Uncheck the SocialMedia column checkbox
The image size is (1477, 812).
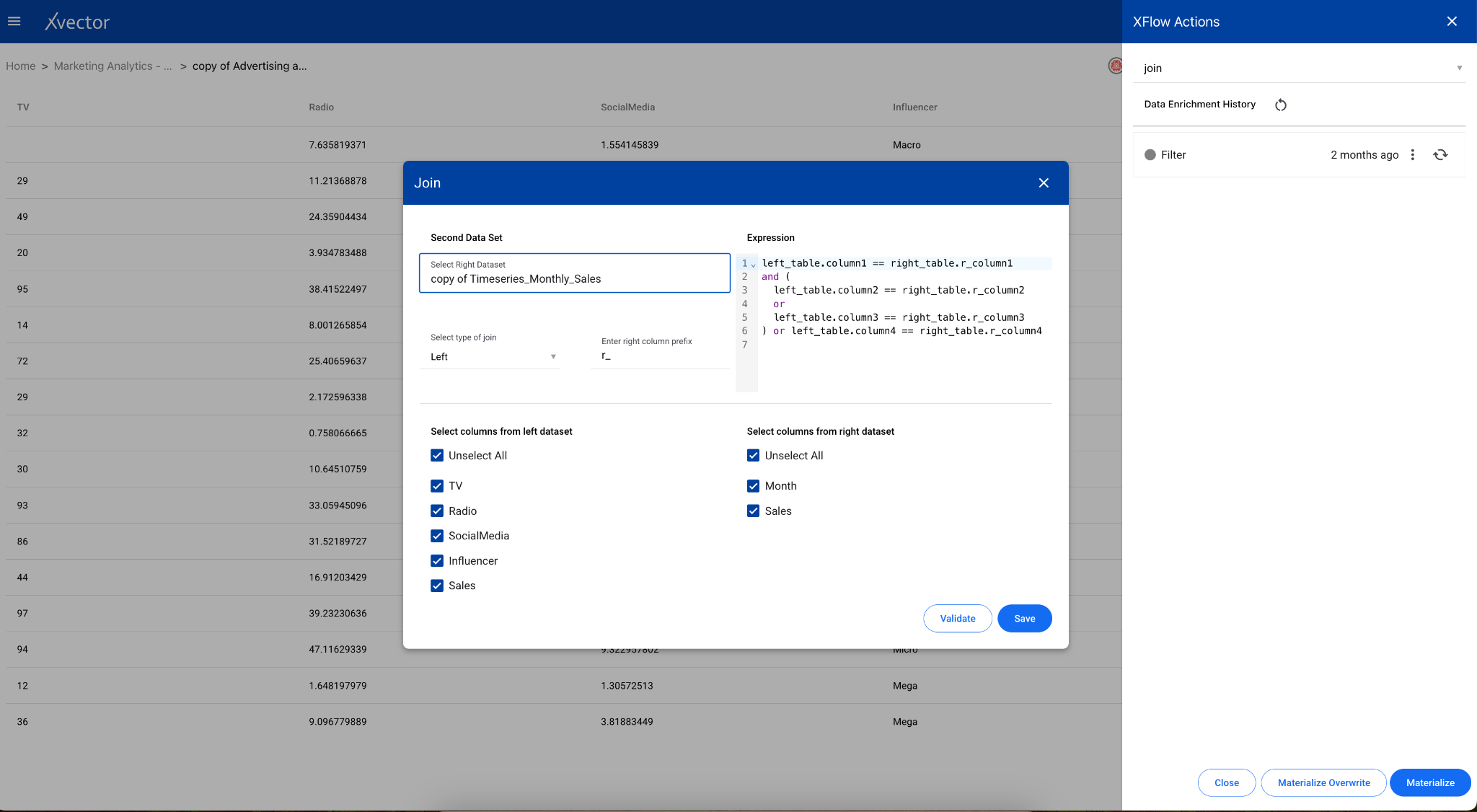coord(437,536)
